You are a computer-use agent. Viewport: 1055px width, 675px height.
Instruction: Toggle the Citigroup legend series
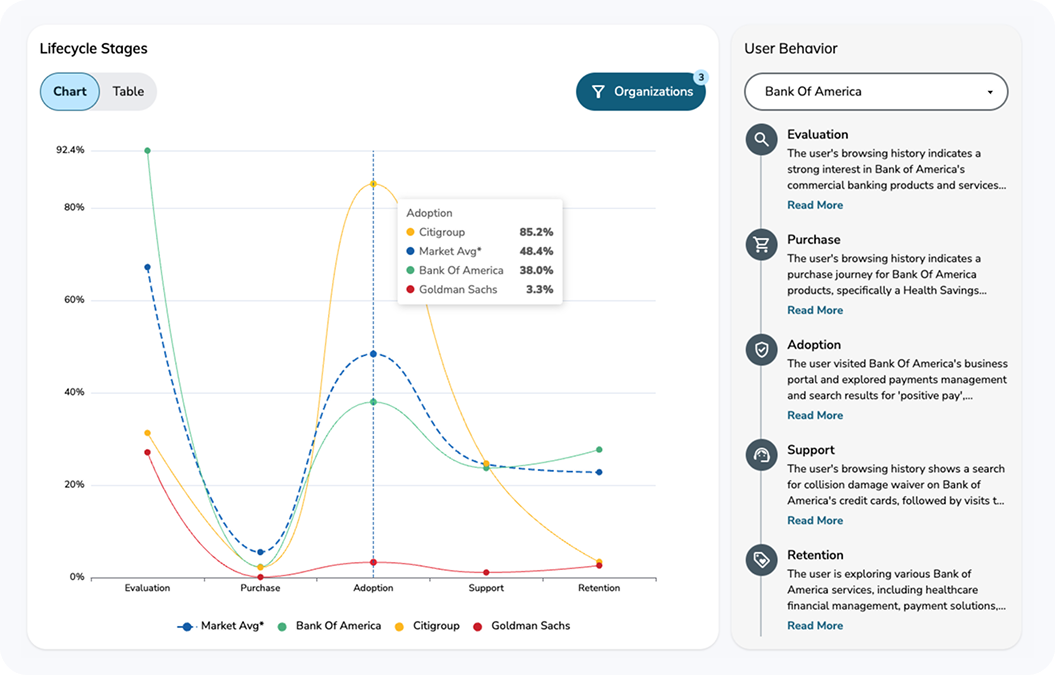coord(426,626)
